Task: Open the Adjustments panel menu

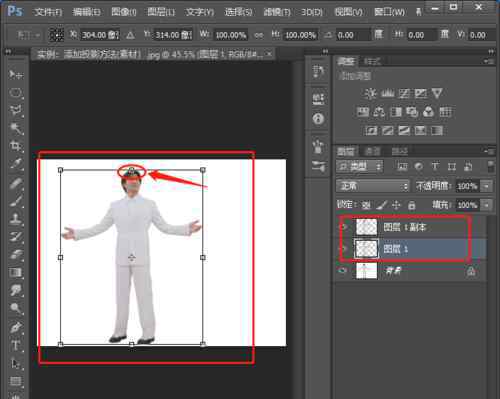Action: click(x=489, y=61)
